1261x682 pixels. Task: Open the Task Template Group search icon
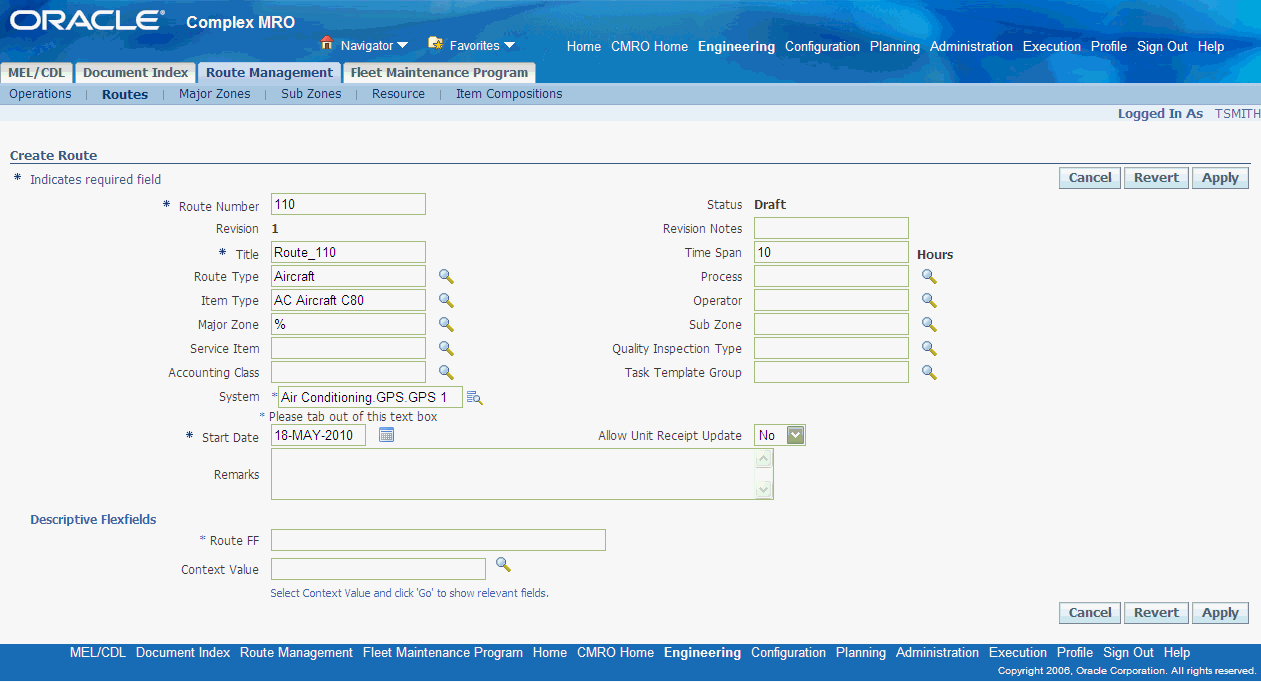coord(929,373)
